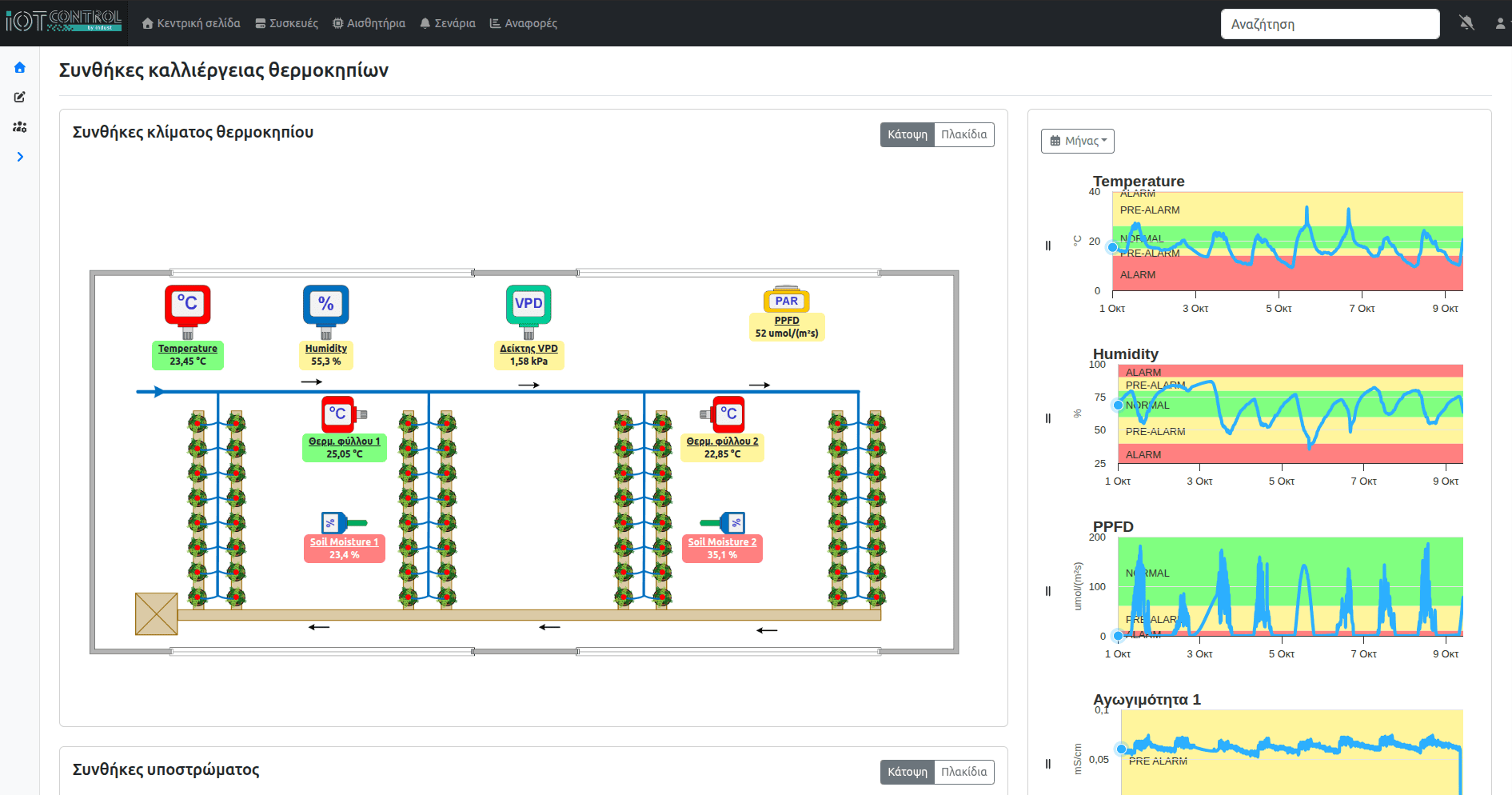Image resolution: width=1512 pixels, height=795 pixels.
Task: Open the Σενάρια menu
Action: pos(448,23)
